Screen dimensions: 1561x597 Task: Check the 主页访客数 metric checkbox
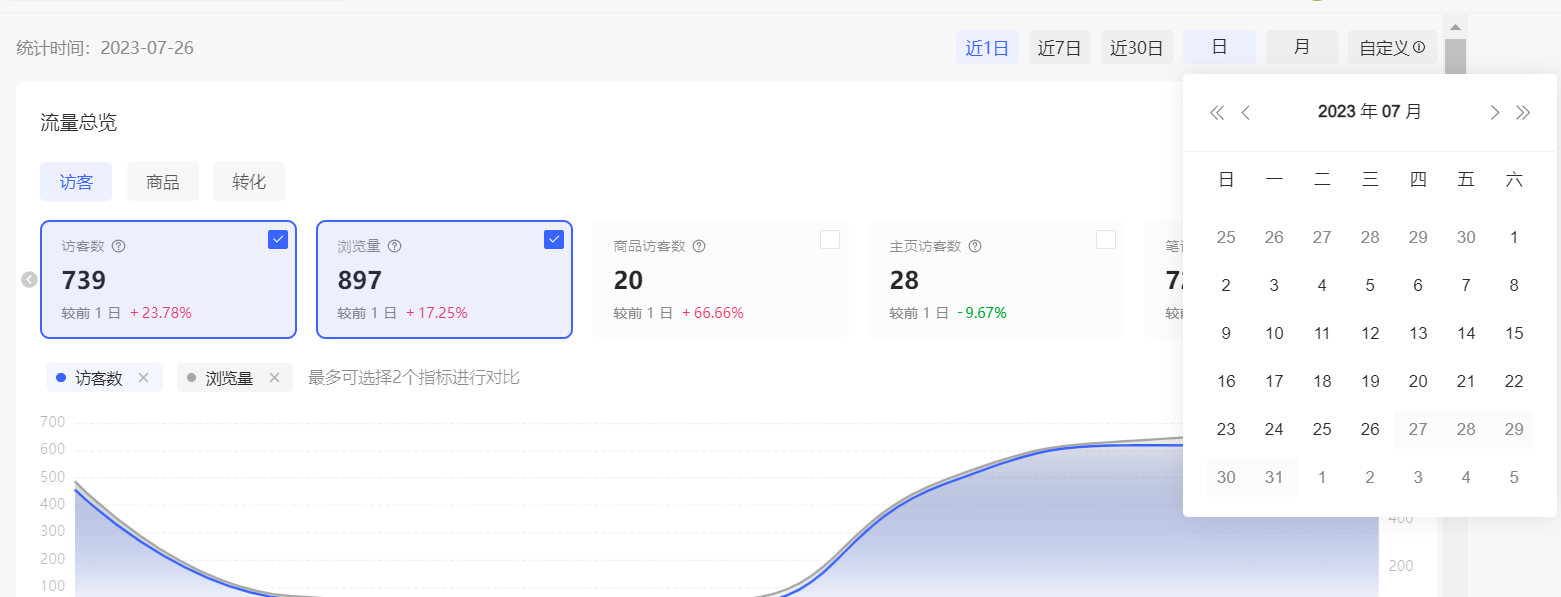[x=1105, y=240]
